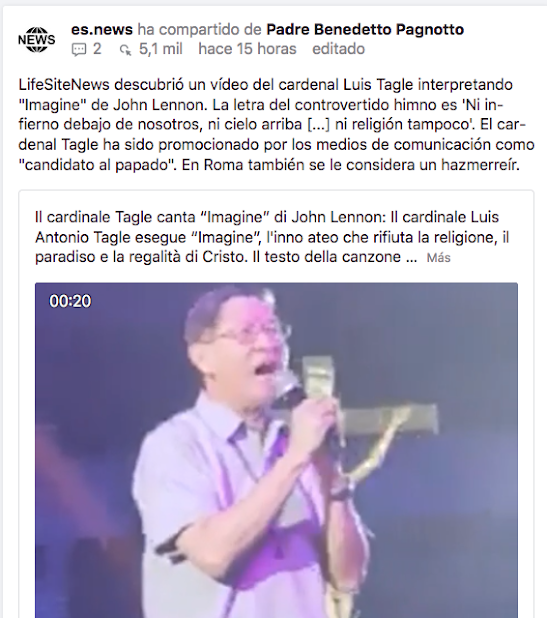Open Padre Benedetto Pagnotto's profile
Screen dimensions: 547x618
point(365,29)
